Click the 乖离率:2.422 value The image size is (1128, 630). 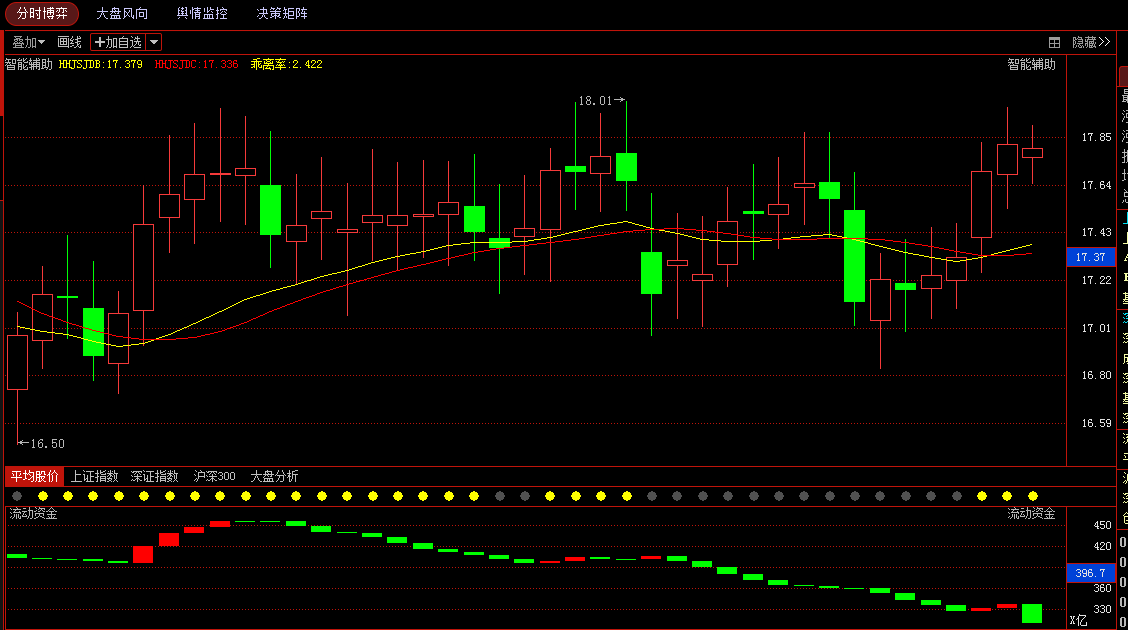[286, 64]
